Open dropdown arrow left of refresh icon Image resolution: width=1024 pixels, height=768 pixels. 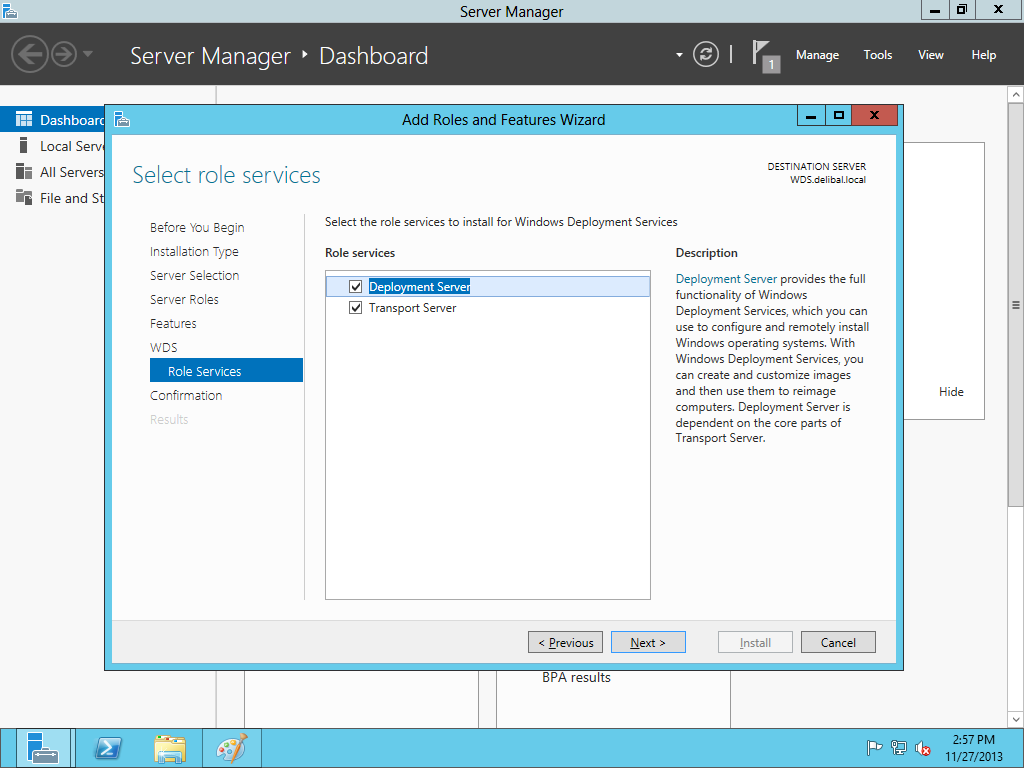(x=679, y=54)
